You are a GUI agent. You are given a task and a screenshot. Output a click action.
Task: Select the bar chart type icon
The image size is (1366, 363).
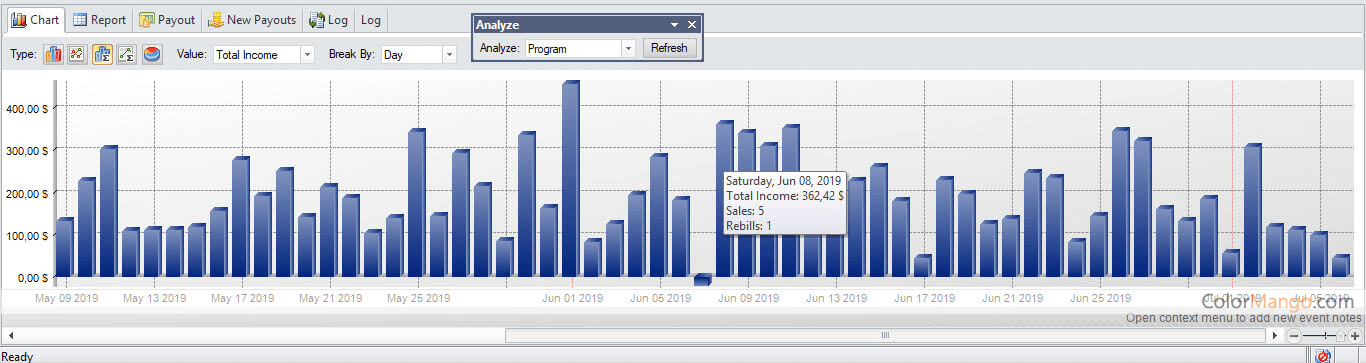click(53, 54)
